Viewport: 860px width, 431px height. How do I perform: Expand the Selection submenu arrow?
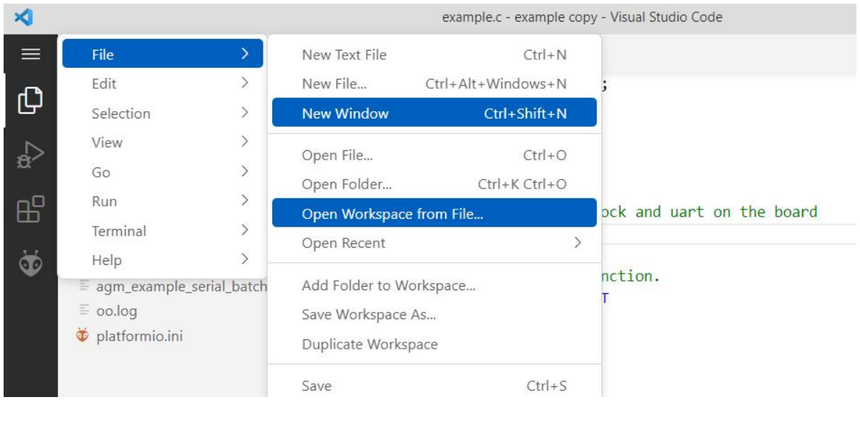pyautogui.click(x=245, y=112)
